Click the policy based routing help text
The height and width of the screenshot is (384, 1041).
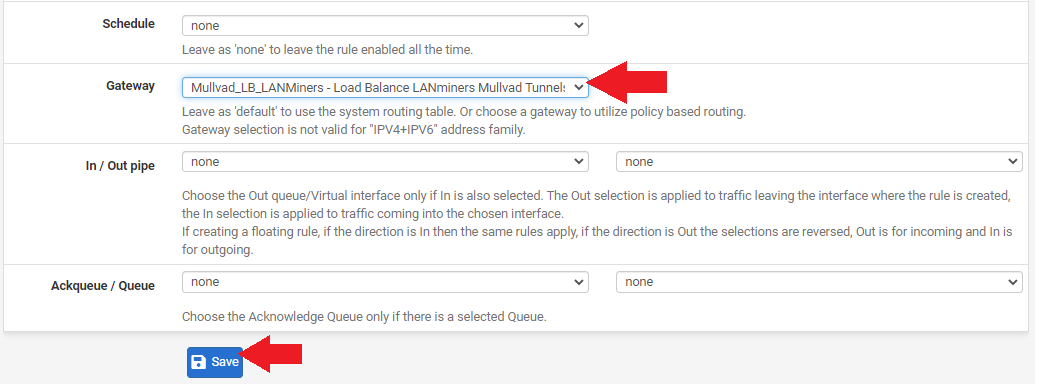(x=464, y=112)
